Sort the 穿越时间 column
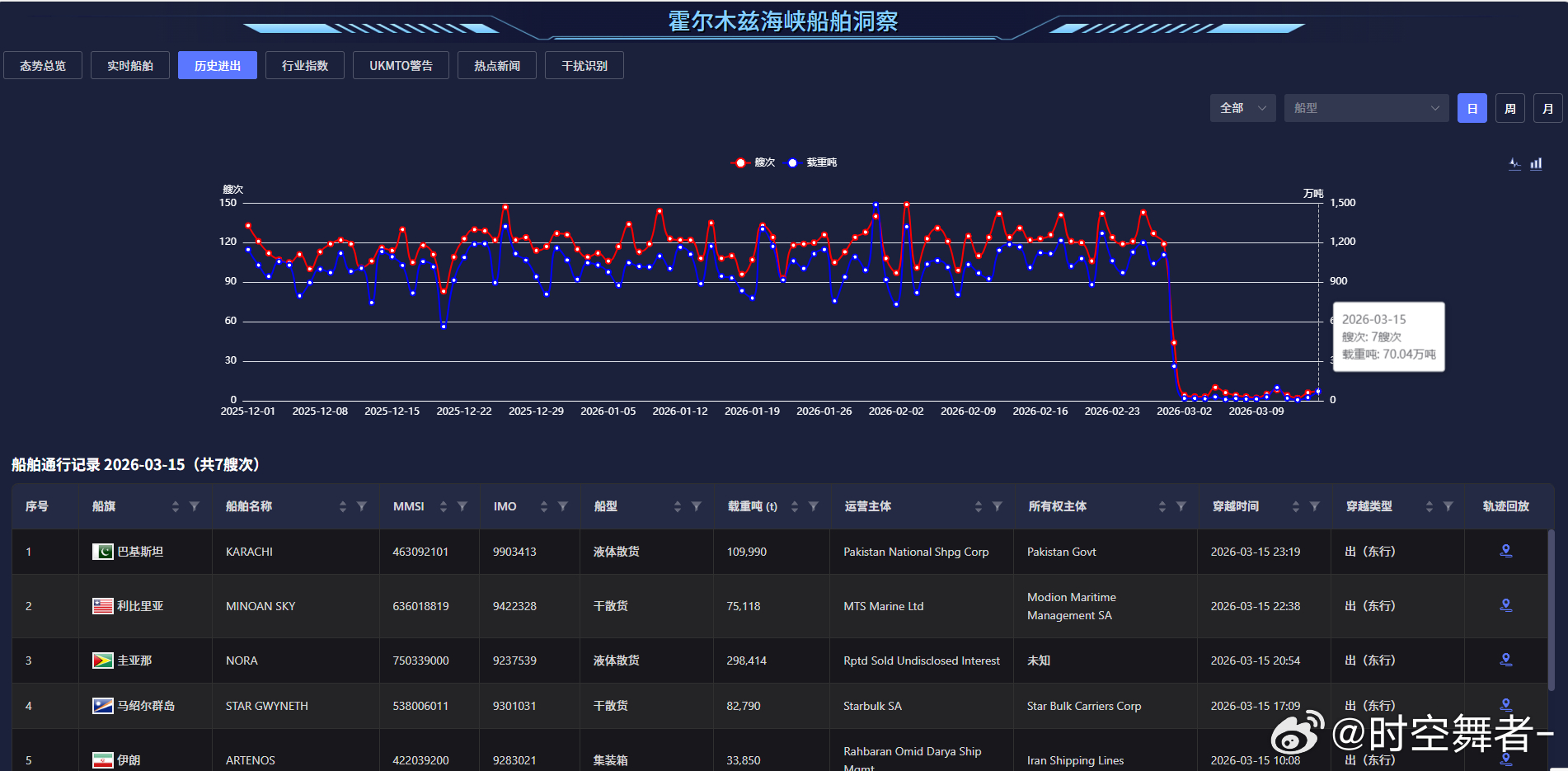Image resolution: width=1568 pixels, height=771 pixels. coord(1296,506)
